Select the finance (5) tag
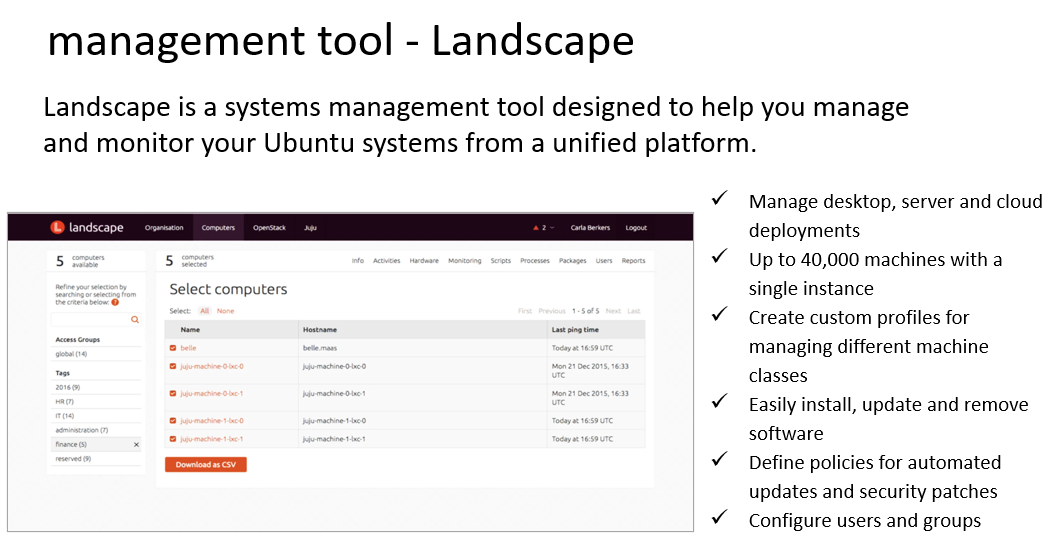 coord(71,445)
